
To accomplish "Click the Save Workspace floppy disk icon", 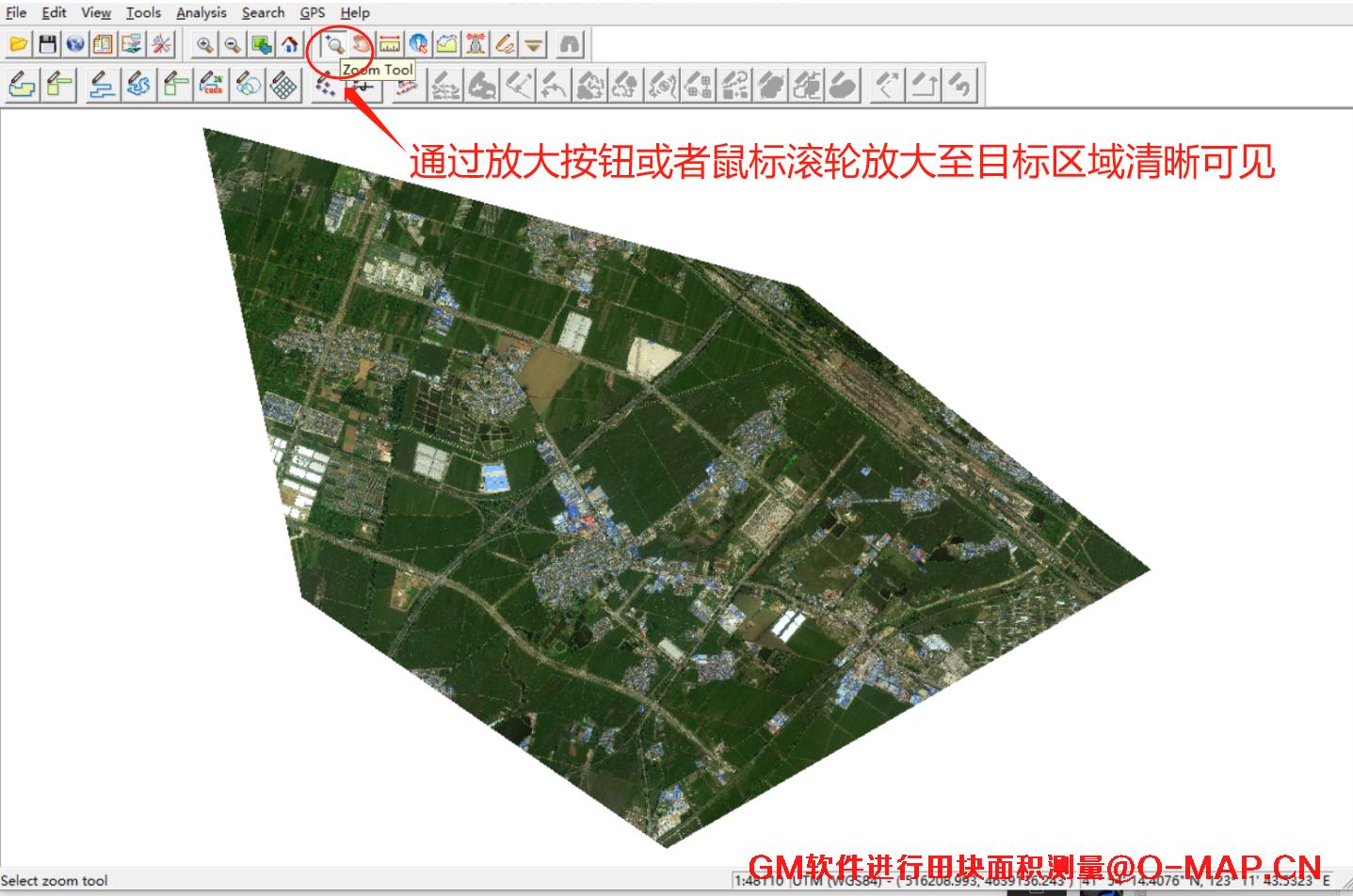I will pyautogui.click(x=47, y=44).
